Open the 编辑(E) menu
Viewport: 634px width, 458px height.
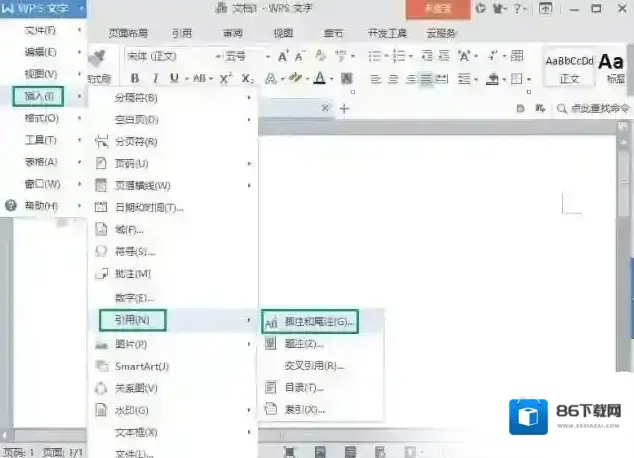coord(43,52)
